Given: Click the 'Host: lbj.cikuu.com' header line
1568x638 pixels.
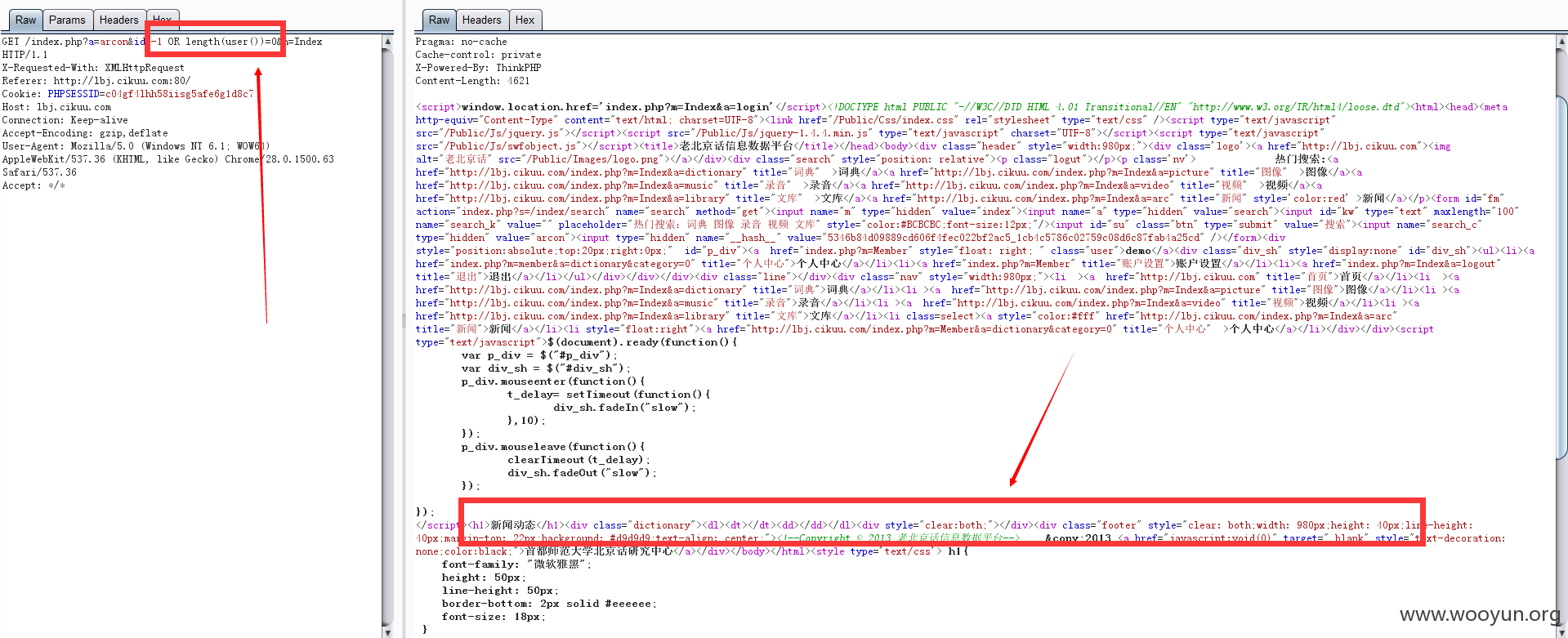Looking at the screenshot, I should tap(56, 107).
